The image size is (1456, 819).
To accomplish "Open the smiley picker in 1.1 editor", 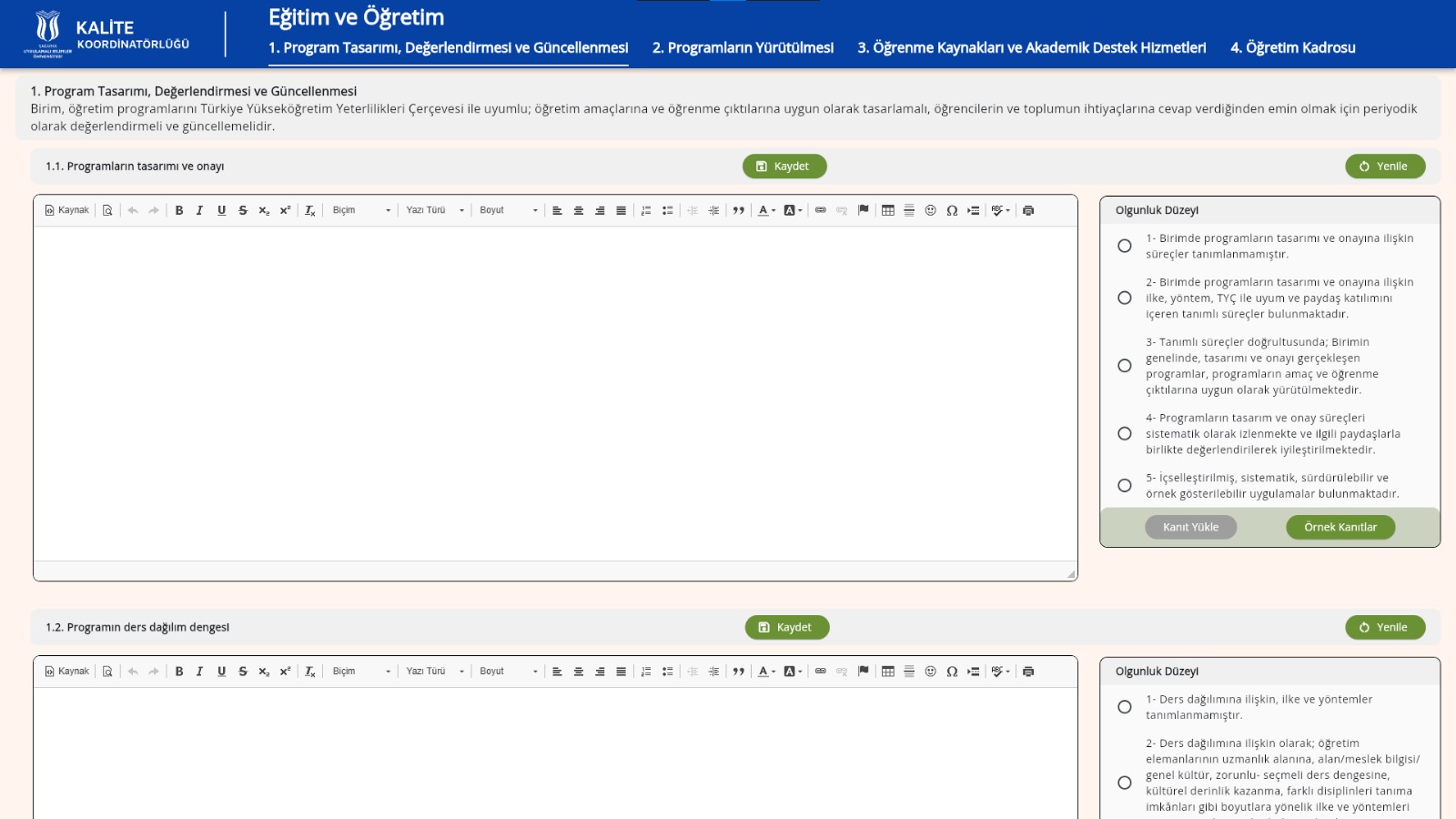I will [x=930, y=210].
